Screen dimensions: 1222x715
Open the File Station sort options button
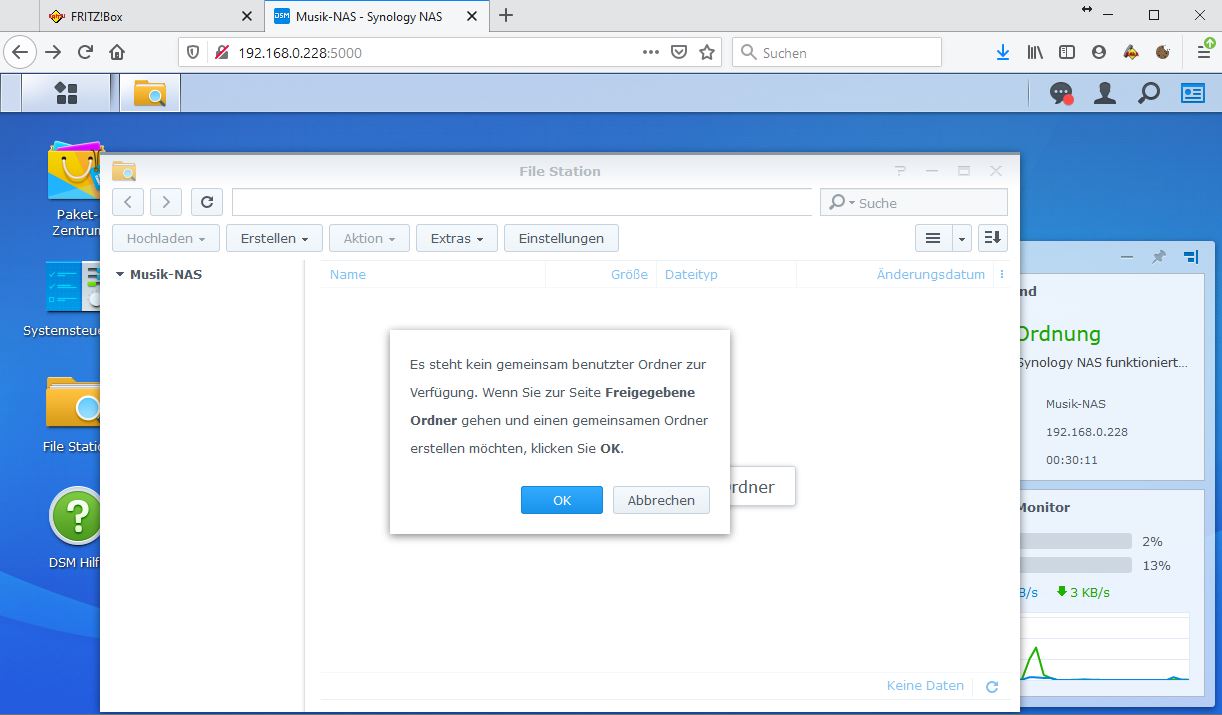click(x=992, y=238)
